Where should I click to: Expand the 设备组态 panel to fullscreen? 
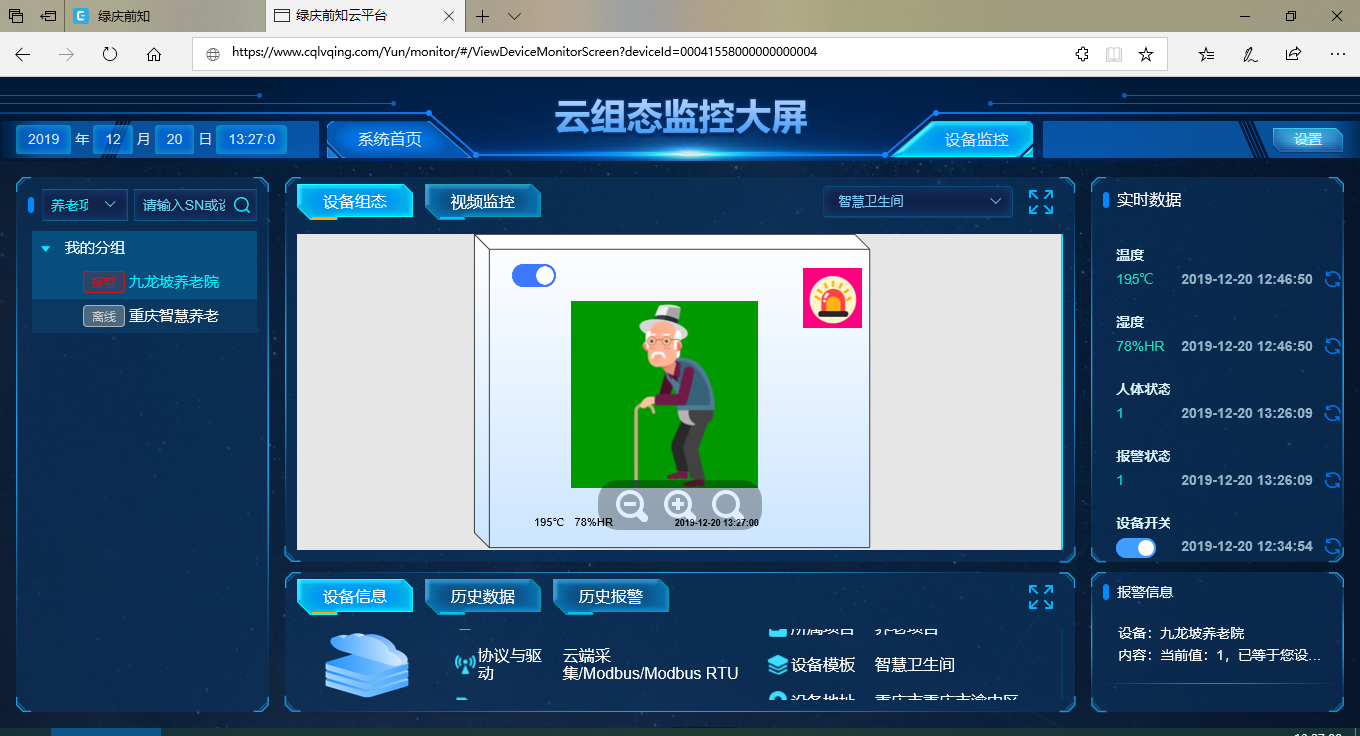point(1040,201)
